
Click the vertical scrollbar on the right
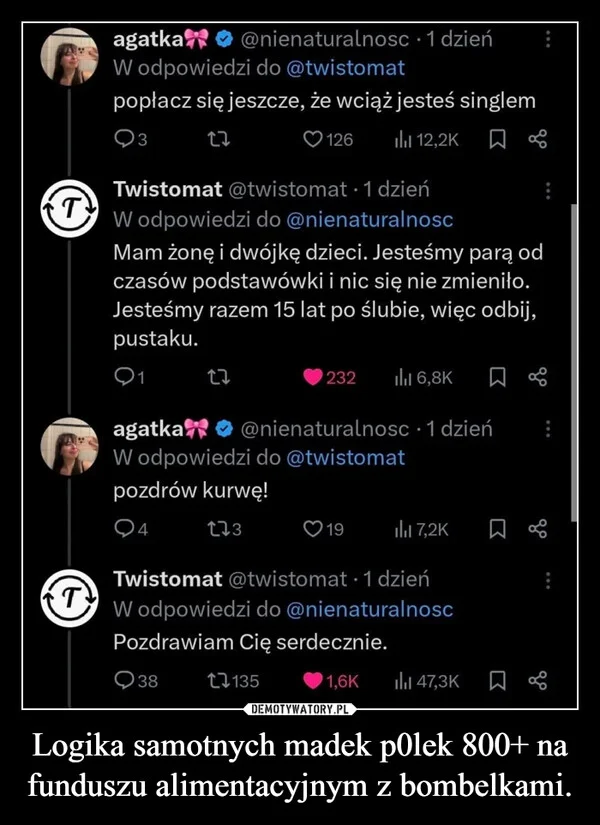(x=574, y=360)
